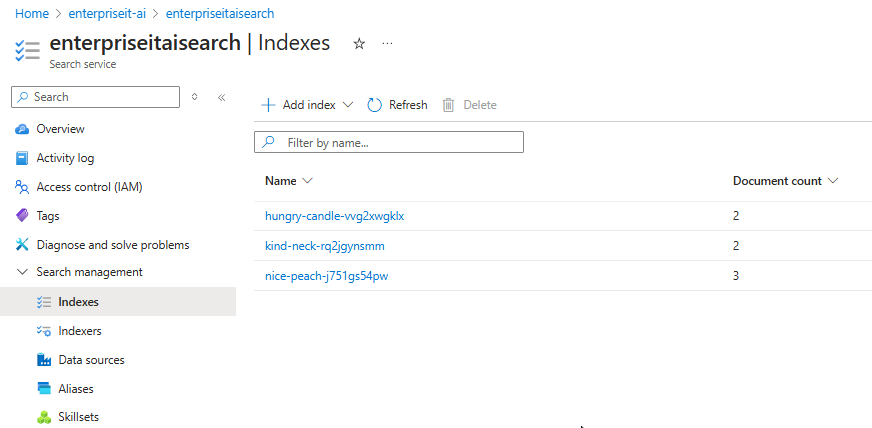Click the green Skillsets cubes icon
This screenshot has height=428, width=872.
pos(43,417)
